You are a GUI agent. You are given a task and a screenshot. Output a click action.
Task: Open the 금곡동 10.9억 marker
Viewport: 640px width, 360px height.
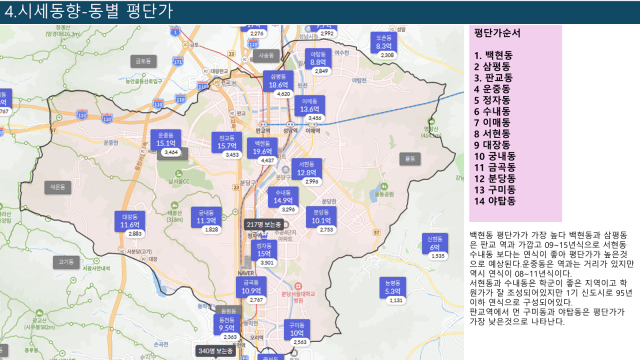point(251,287)
